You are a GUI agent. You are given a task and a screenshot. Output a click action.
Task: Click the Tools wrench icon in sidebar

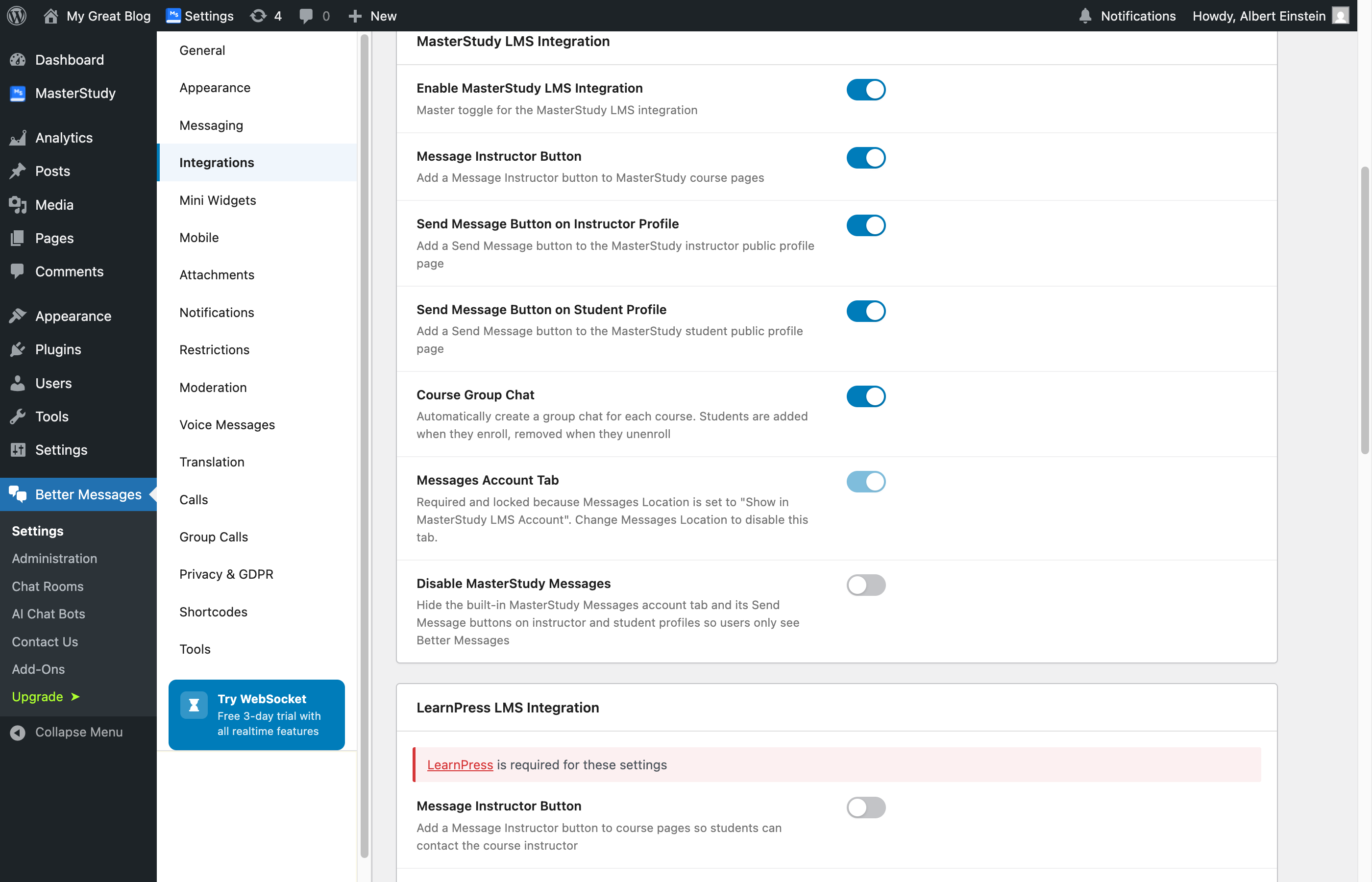[18, 416]
